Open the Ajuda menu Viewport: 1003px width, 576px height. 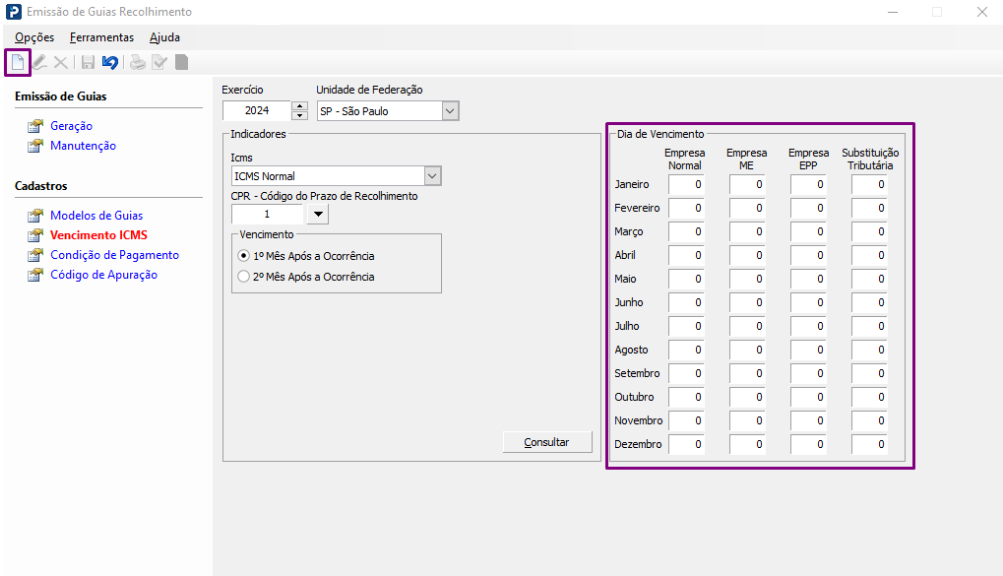click(x=164, y=37)
